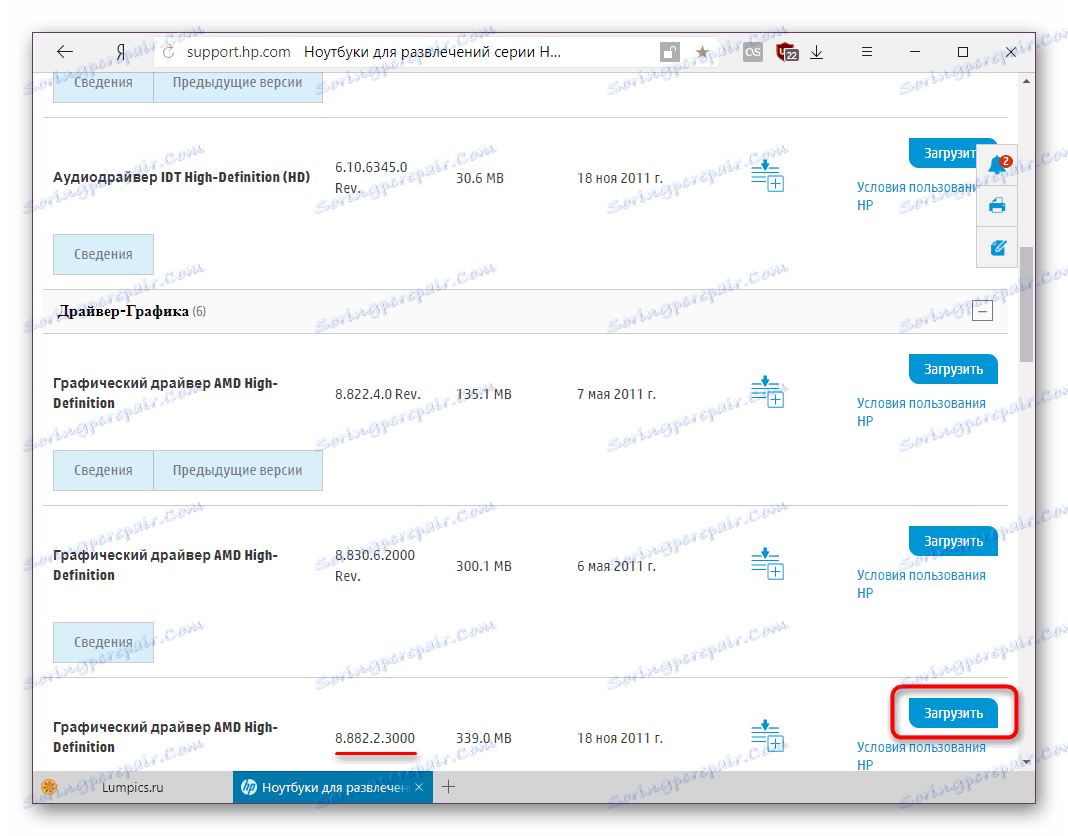Screen dimensions: 1068x836
Task: Select version text 8.882.2.3000
Action: (x=375, y=738)
